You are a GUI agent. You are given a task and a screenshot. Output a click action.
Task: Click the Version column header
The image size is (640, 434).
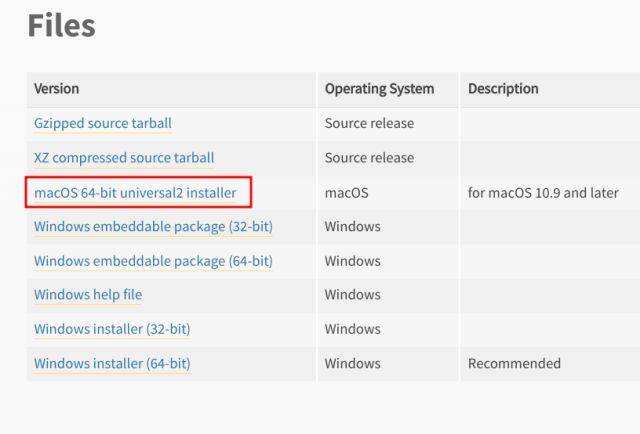57,89
